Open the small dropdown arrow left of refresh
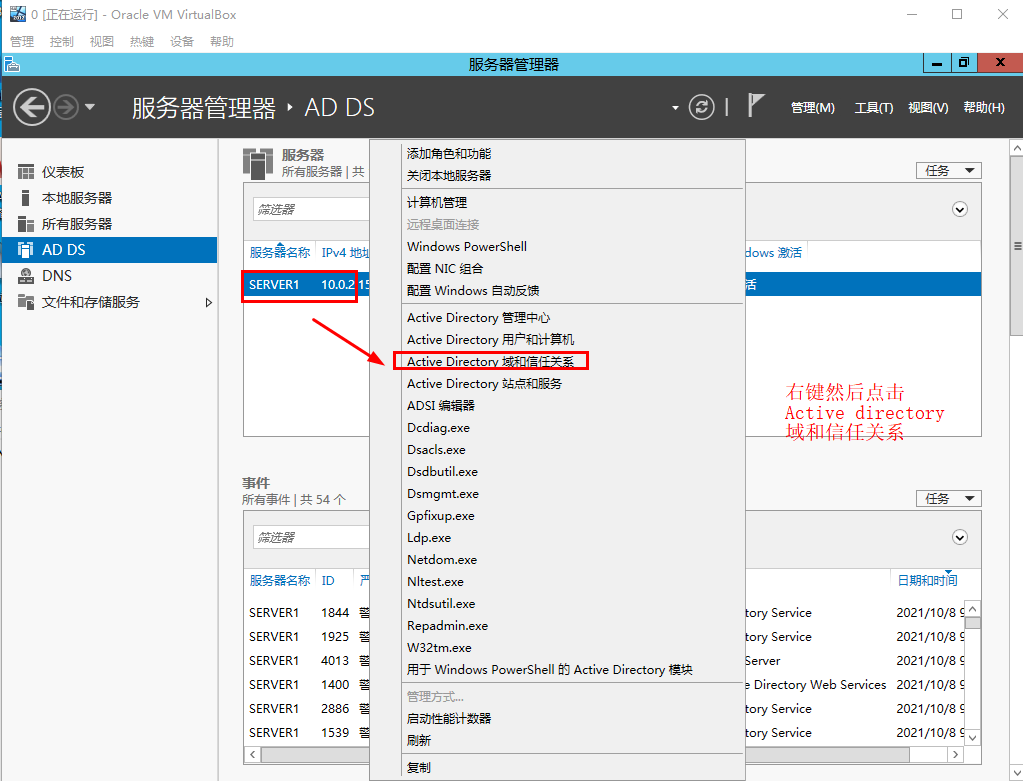Viewport: 1023px width, 781px height. [x=675, y=108]
